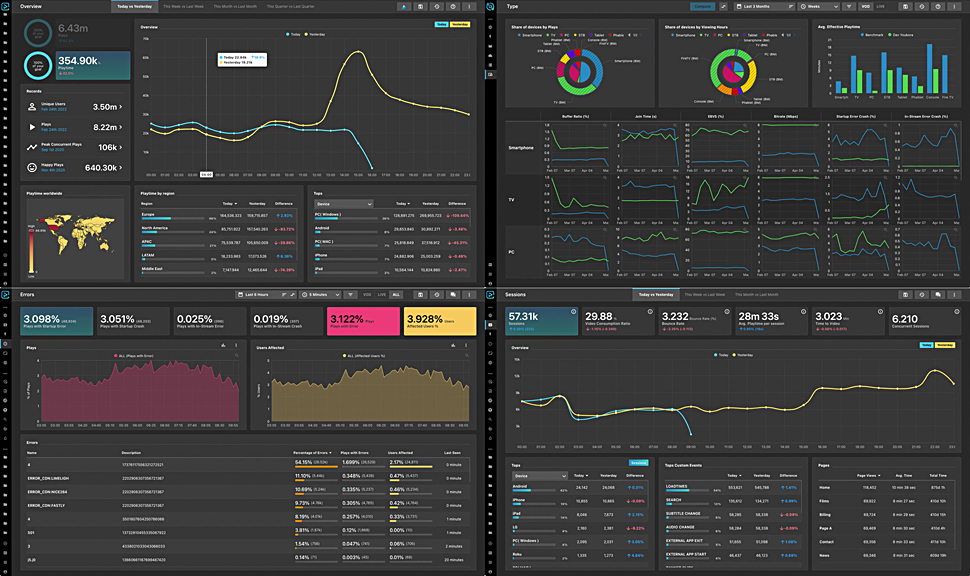The image size is (970, 576).
Task: Click the comment icon in Errors panel toolbar
Action: (453, 294)
